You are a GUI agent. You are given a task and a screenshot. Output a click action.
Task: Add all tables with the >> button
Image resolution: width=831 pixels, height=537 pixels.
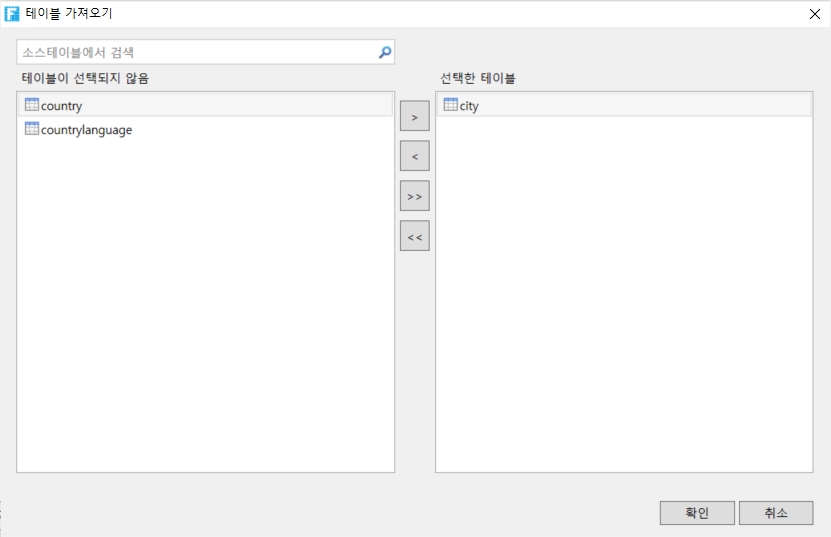pos(414,196)
